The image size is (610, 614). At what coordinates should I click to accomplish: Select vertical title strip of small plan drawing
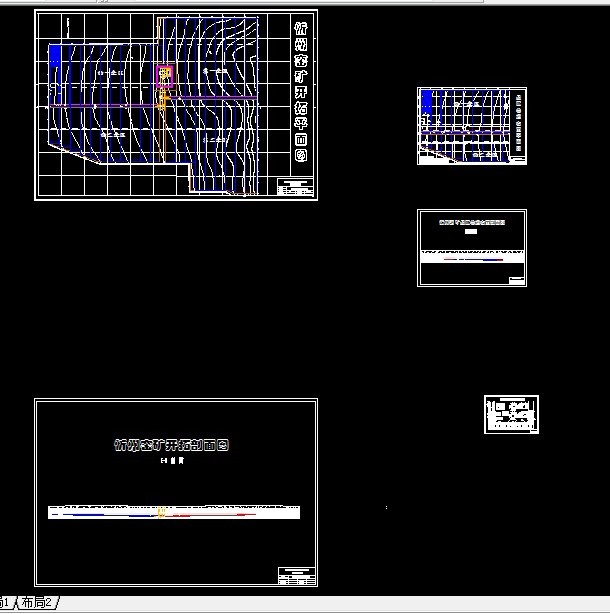(x=518, y=122)
